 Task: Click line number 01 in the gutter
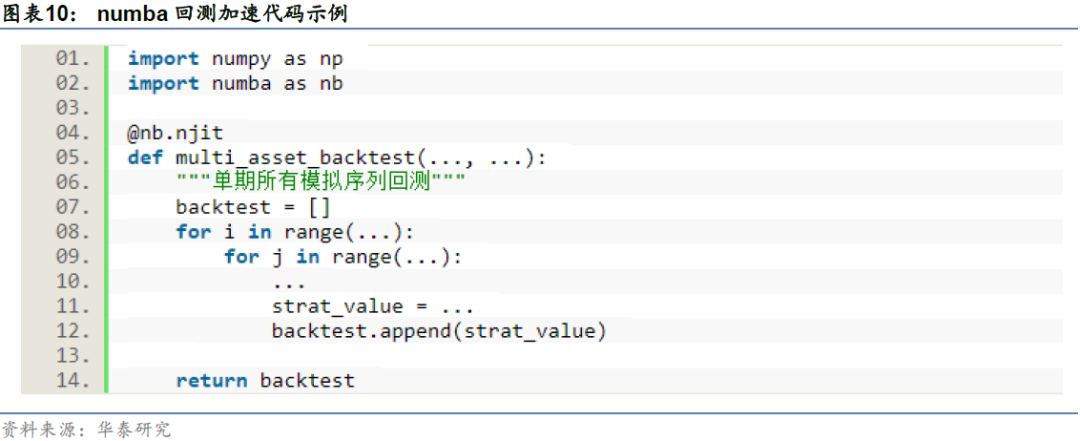(73, 59)
